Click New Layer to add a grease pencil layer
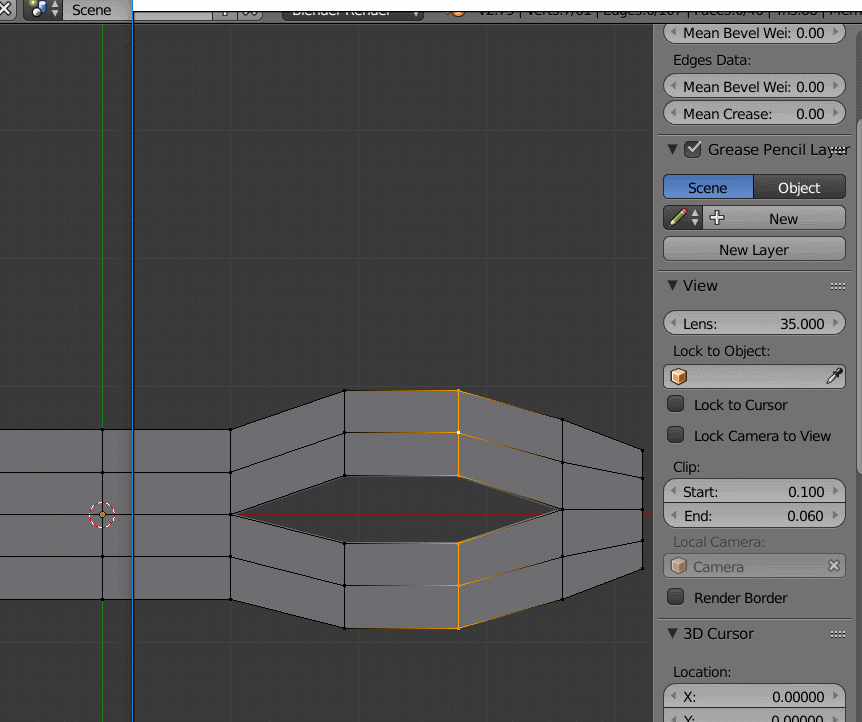This screenshot has height=722, width=862. point(753,249)
